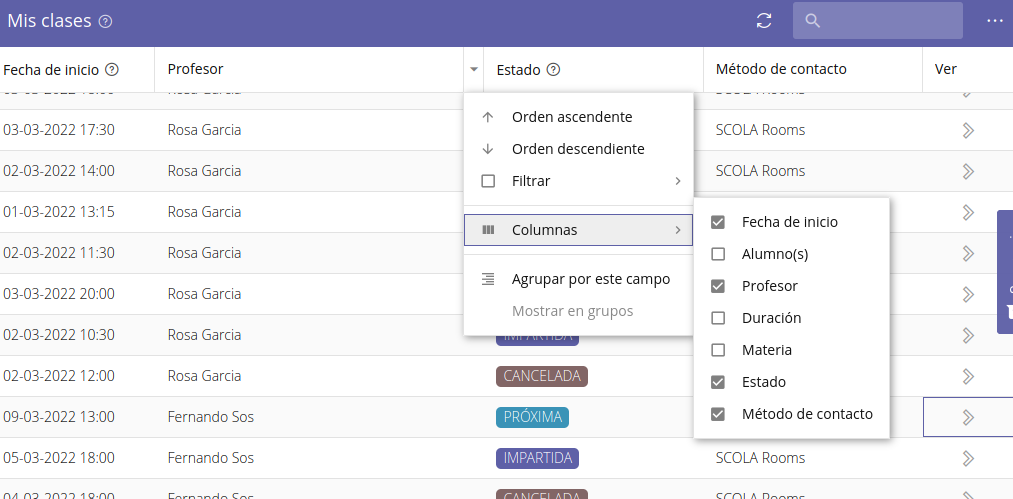Open class details arrow for 05-03-2022 18:00

[967, 458]
